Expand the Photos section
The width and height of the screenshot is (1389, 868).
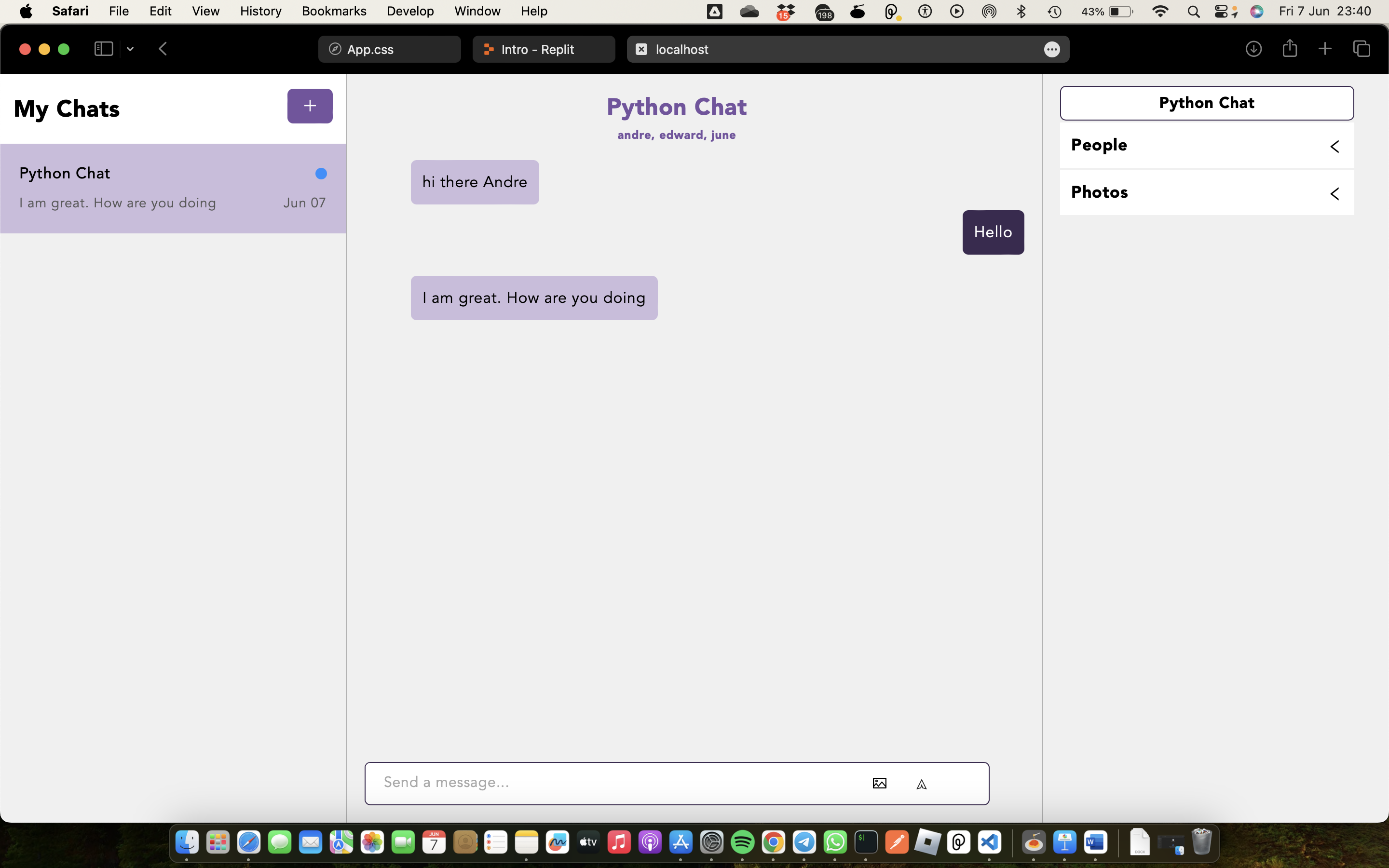pyautogui.click(x=1335, y=193)
